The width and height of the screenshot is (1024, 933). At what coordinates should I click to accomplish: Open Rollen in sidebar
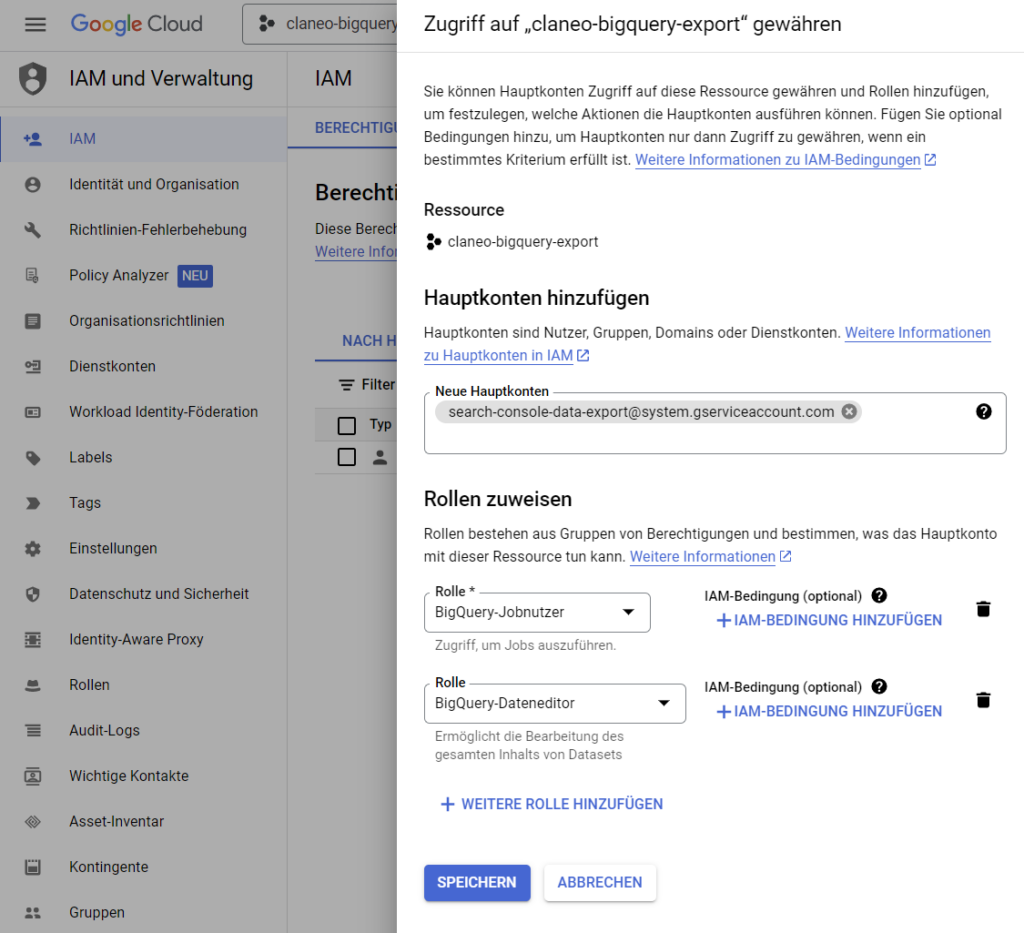89,686
